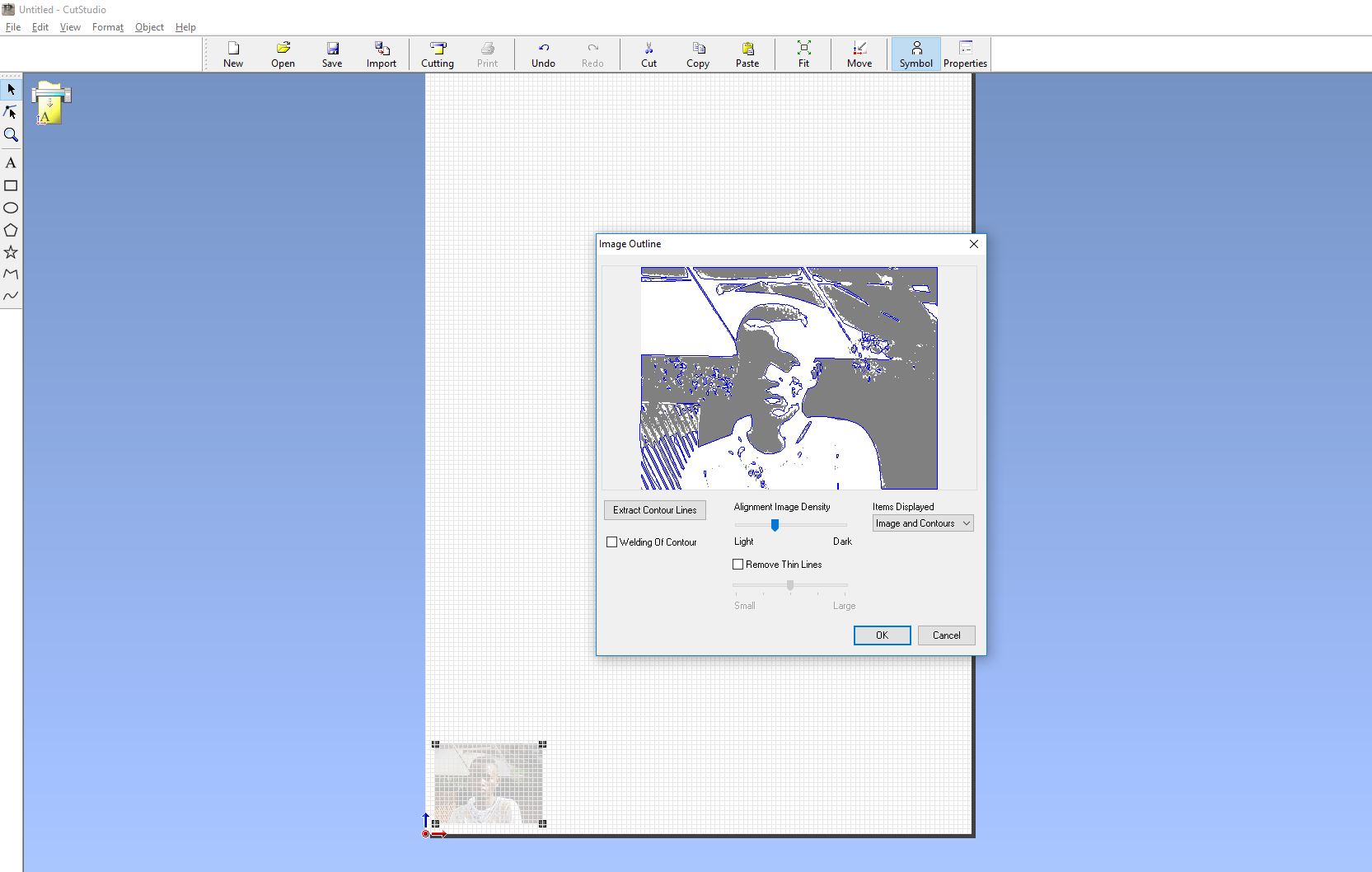Image resolution: width=1372 pixels, height=872 pixels.
Task: Choose the magnifier zoom tool
Action: click(x=11, y=134)
